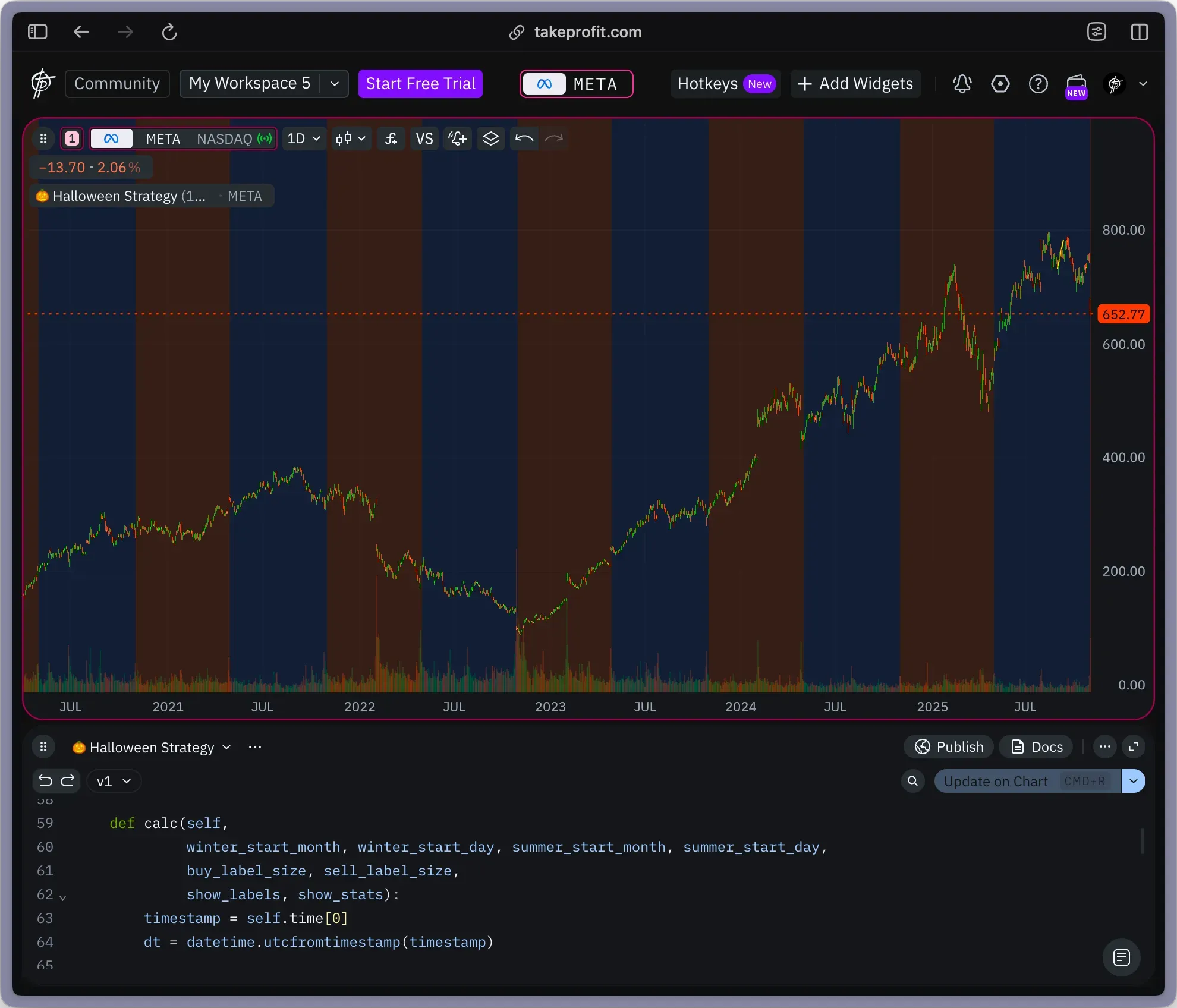Toggle the browser sidebar panel

click(x=37, y=31)
